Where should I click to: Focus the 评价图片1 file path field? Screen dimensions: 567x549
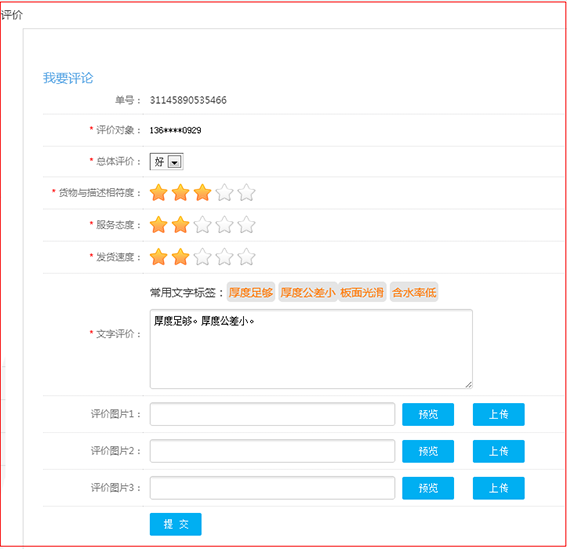[272, 414]
